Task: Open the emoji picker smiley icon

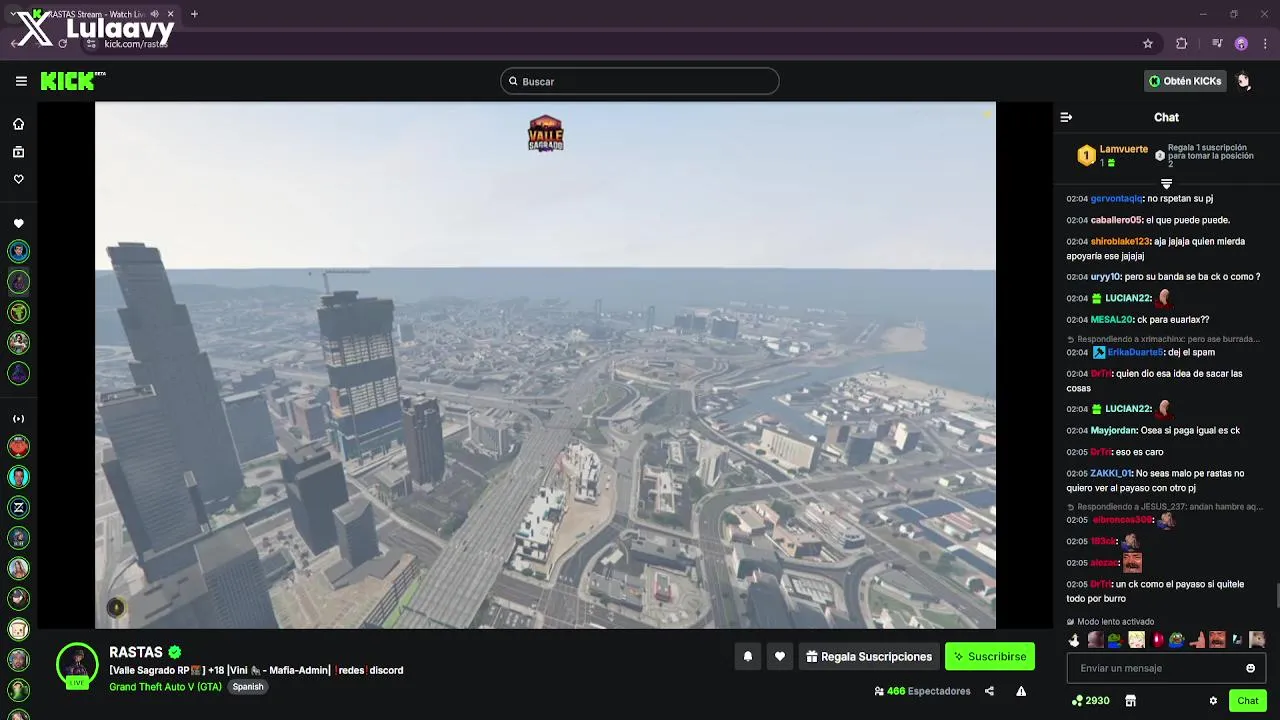Action: 1250,668
